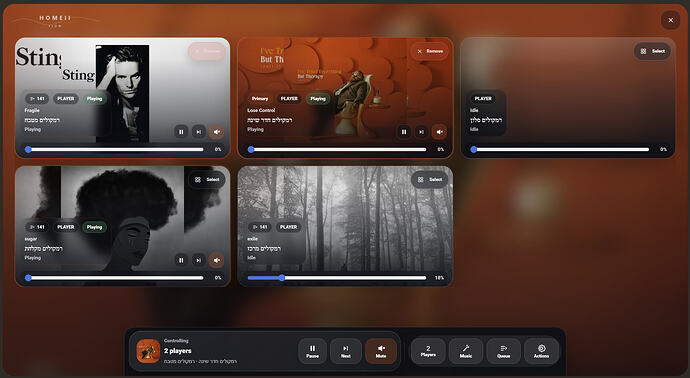Click the 141 badge on Fragile card
The height and width of the screenshot is (378, 690).
tap(37, 99)
